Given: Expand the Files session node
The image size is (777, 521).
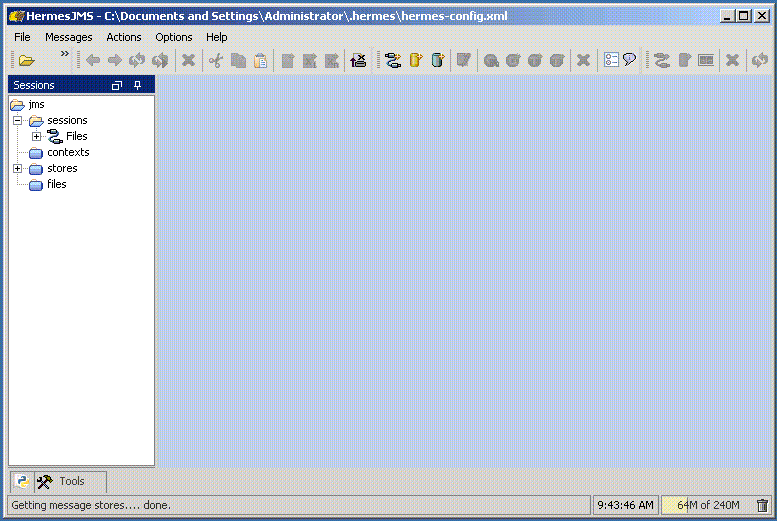Looking at the screenshot, I should [x=36, y=136].
